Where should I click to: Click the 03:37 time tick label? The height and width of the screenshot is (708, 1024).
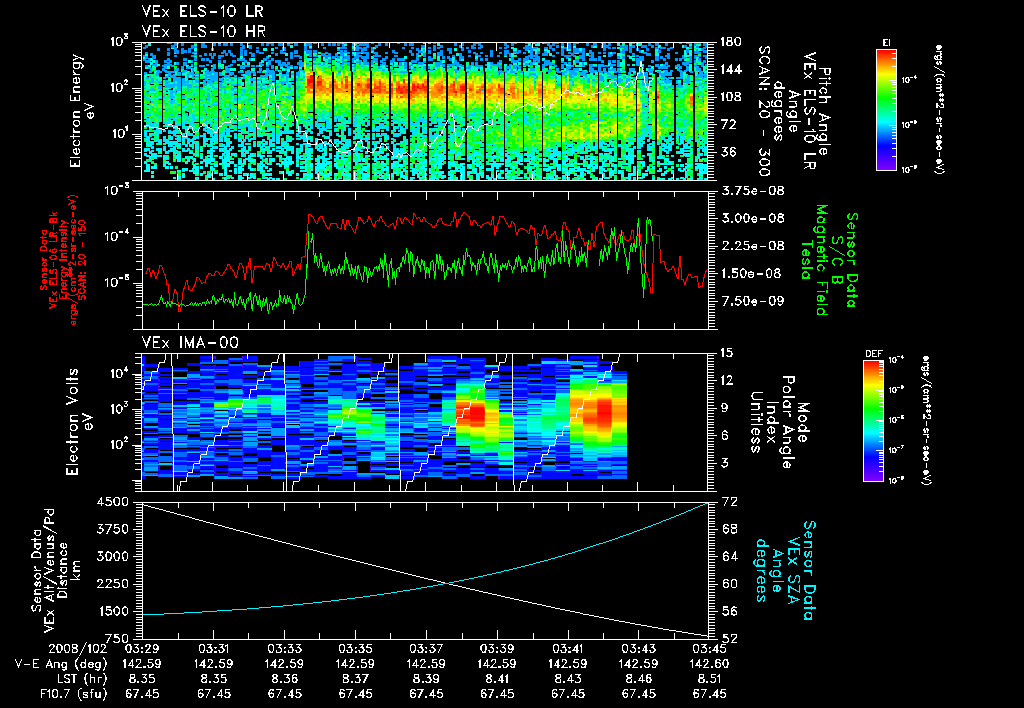coord(426,649)
